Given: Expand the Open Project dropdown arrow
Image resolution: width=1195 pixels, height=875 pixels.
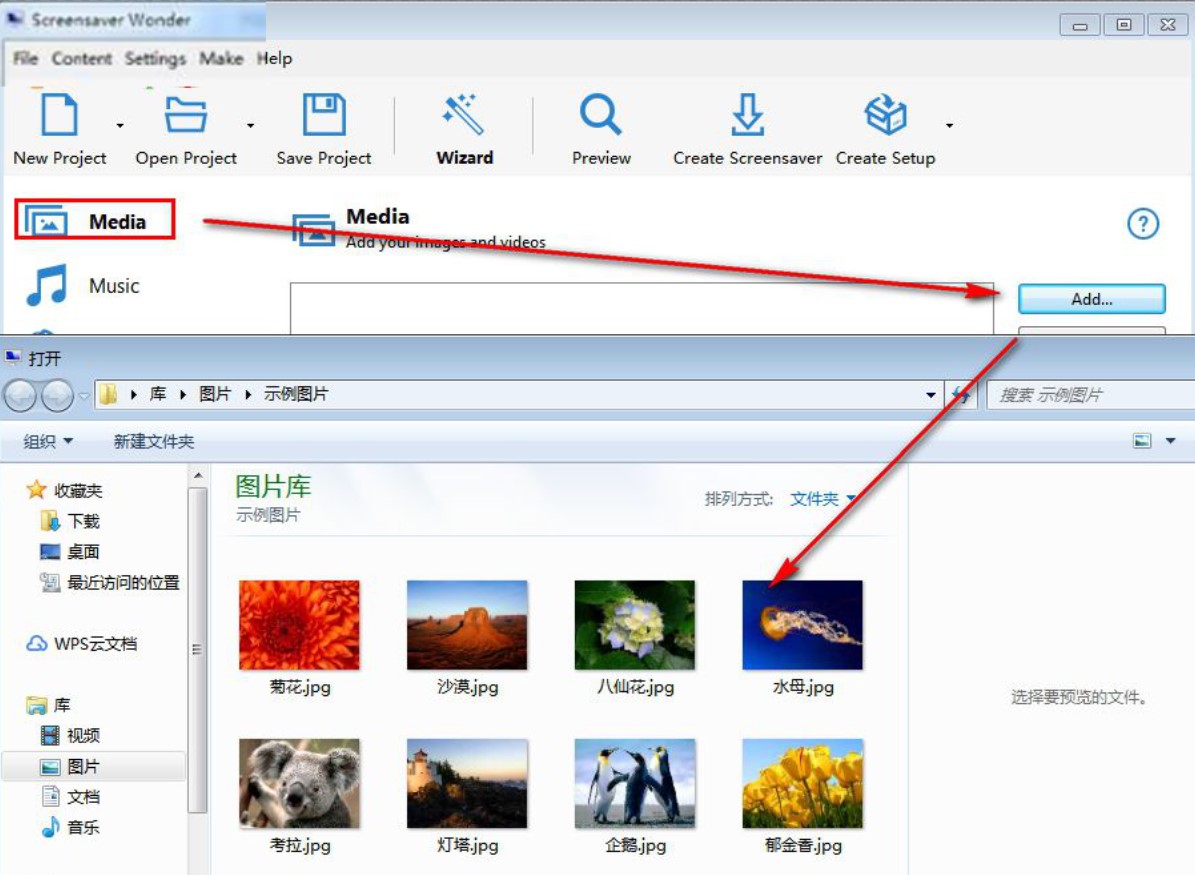Looking at the screenshot, I should point(250,125).
